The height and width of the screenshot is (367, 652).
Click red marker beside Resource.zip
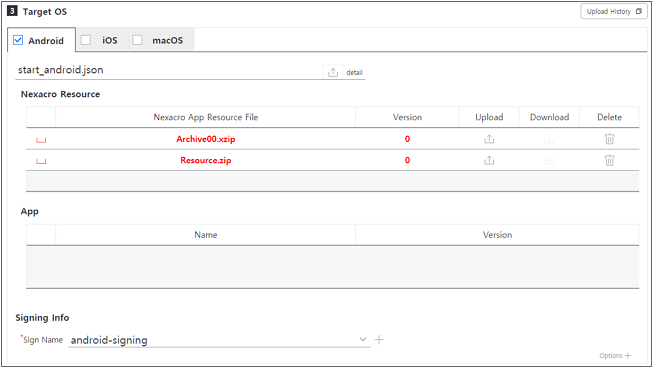41,161
